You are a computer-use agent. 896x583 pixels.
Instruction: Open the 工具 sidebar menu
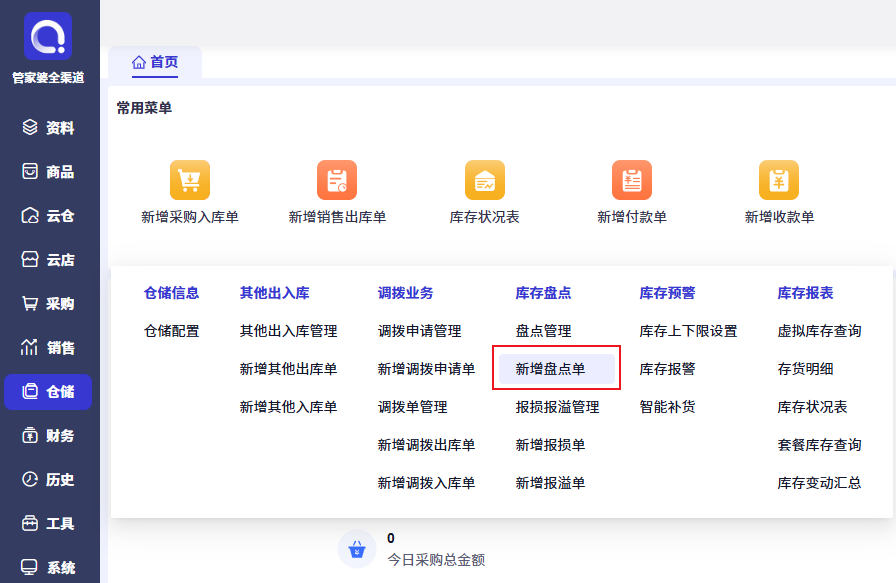tap(48, 524)
